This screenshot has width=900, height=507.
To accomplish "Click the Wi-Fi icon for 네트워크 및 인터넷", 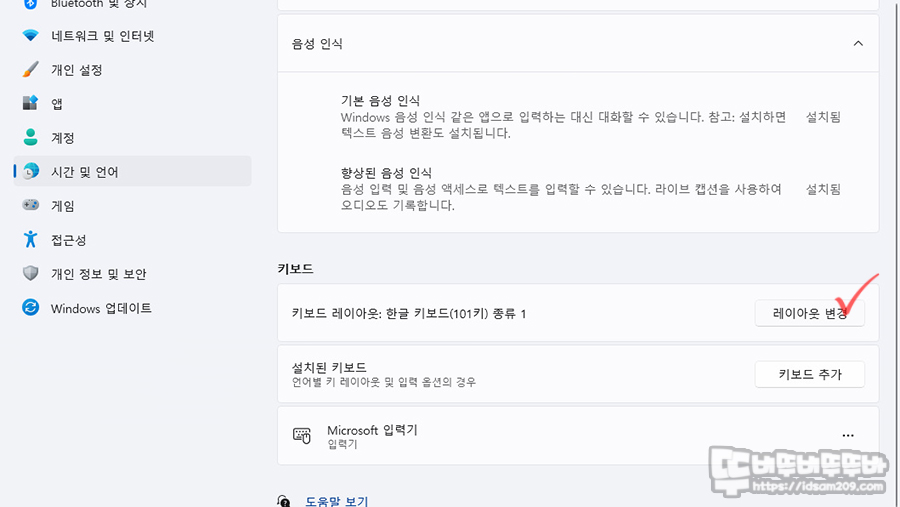I will (30, 36).
